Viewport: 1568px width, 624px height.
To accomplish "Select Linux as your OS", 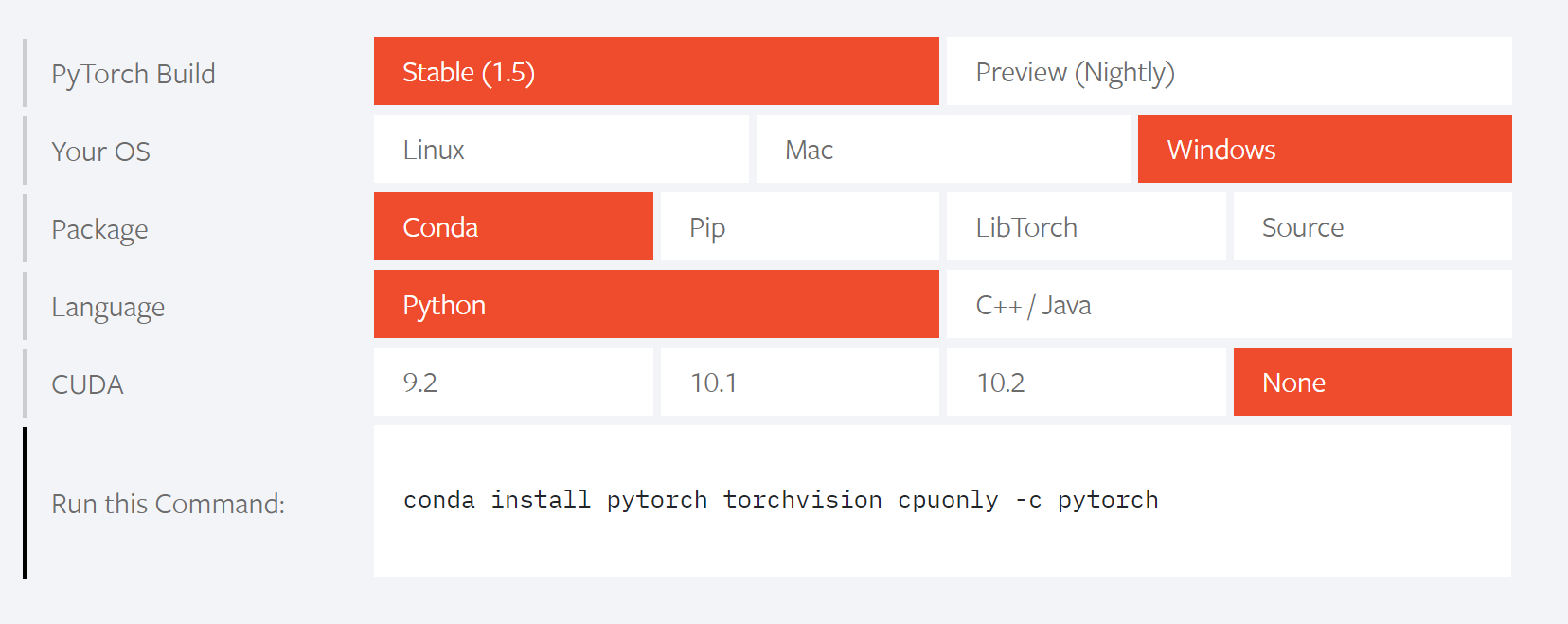I will click(561, 150).
